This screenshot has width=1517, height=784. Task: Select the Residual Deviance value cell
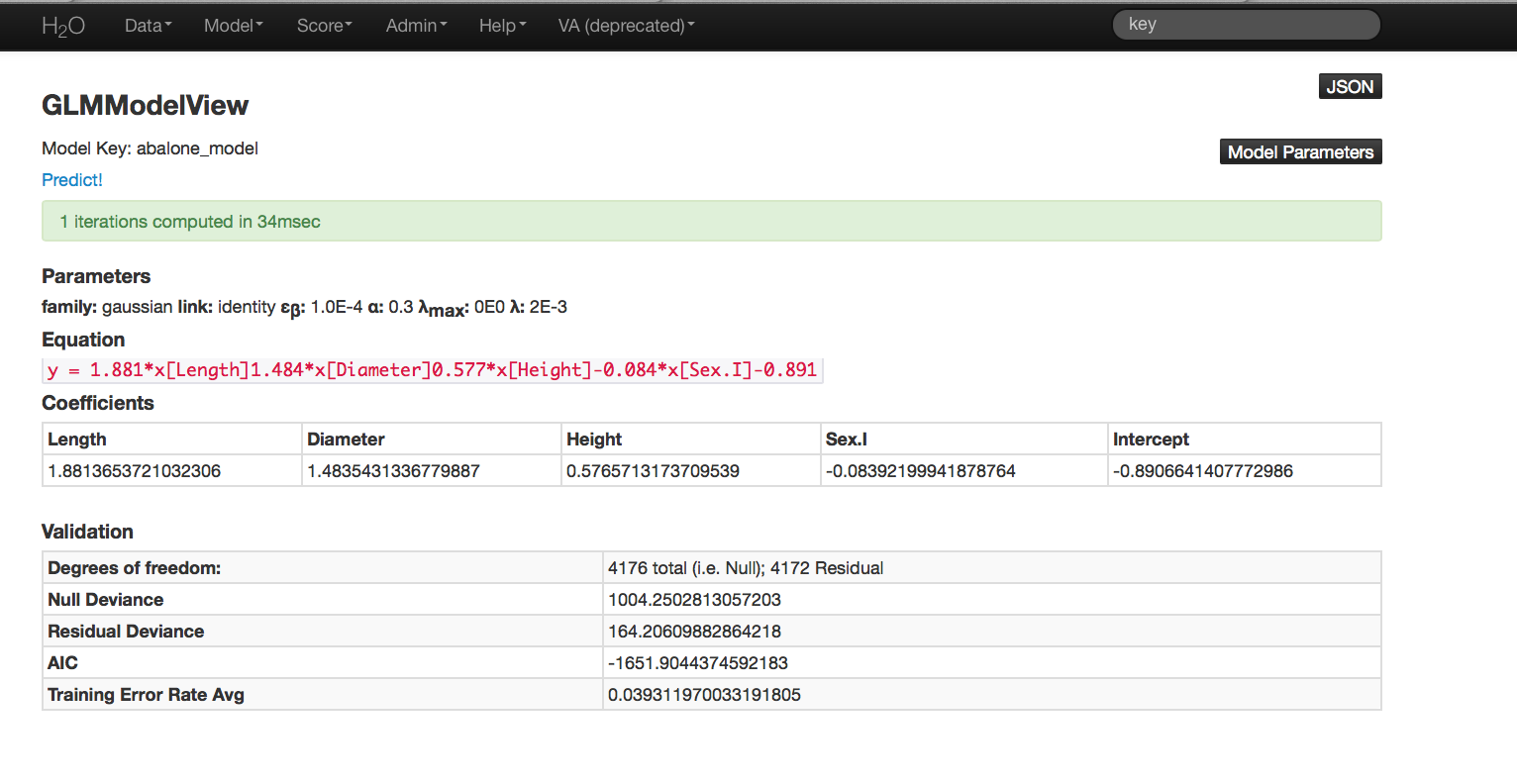694,632
